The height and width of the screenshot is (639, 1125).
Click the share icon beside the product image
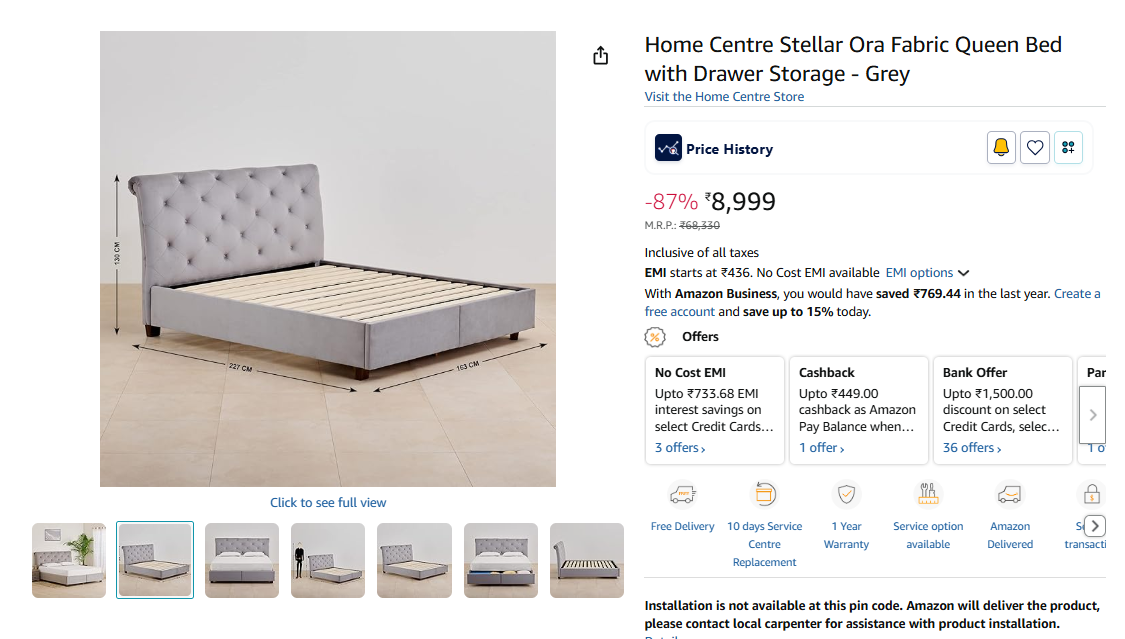tap(600, 55)
